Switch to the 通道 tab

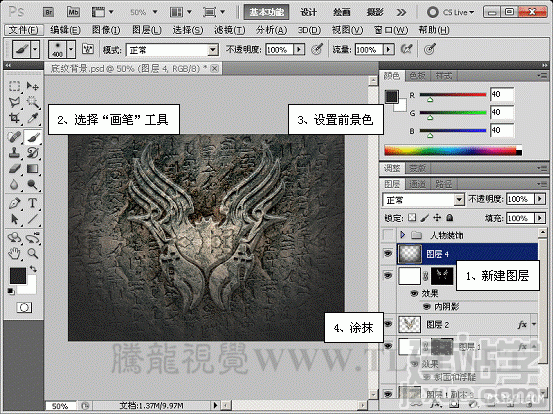click(x=417, y=184)
